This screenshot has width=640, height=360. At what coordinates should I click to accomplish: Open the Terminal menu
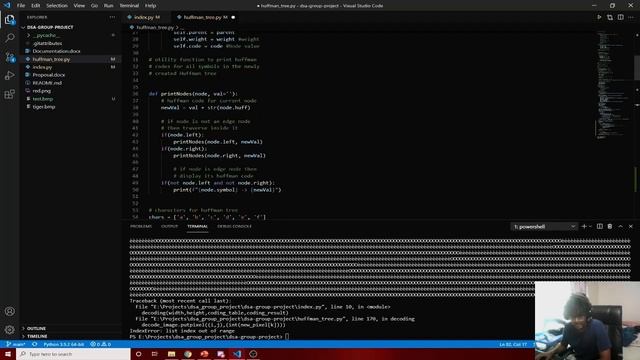pos(129,6)
